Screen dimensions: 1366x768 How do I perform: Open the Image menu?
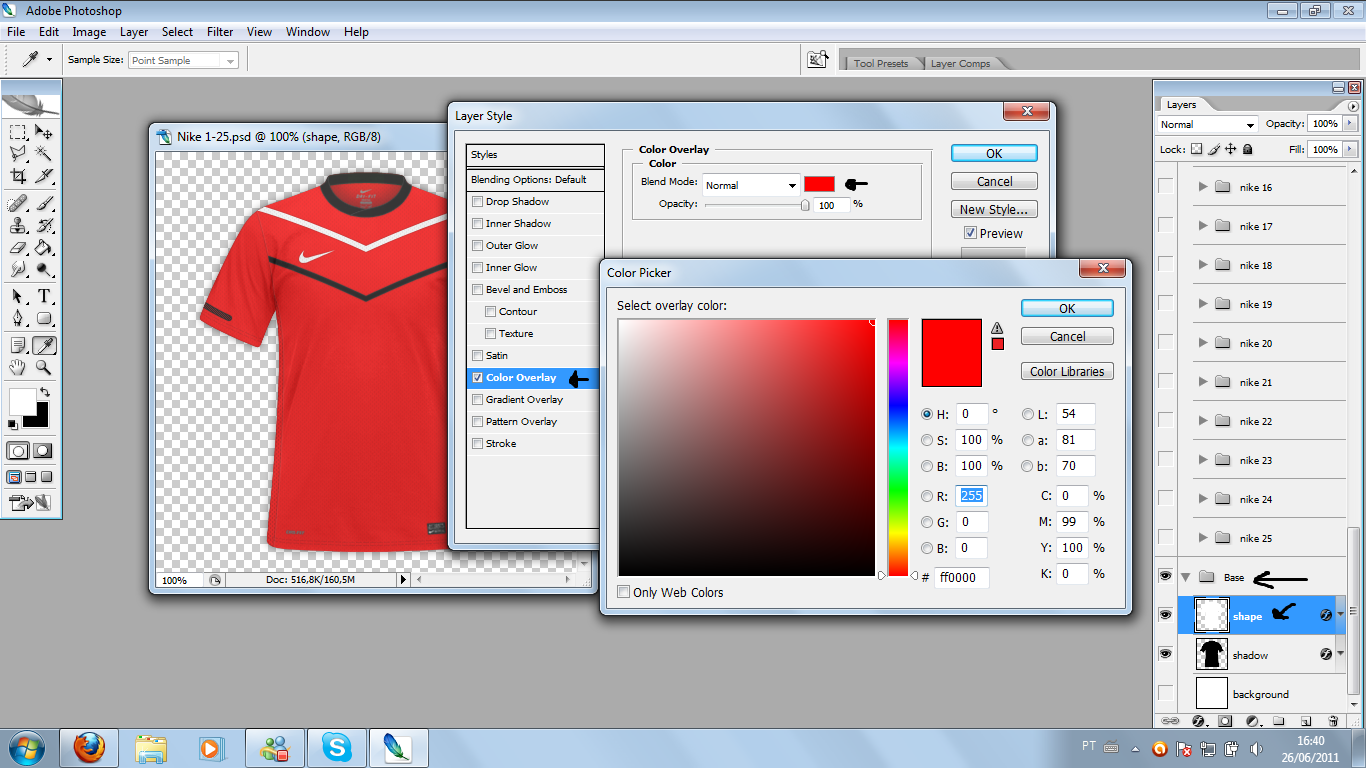click(89, 32)
